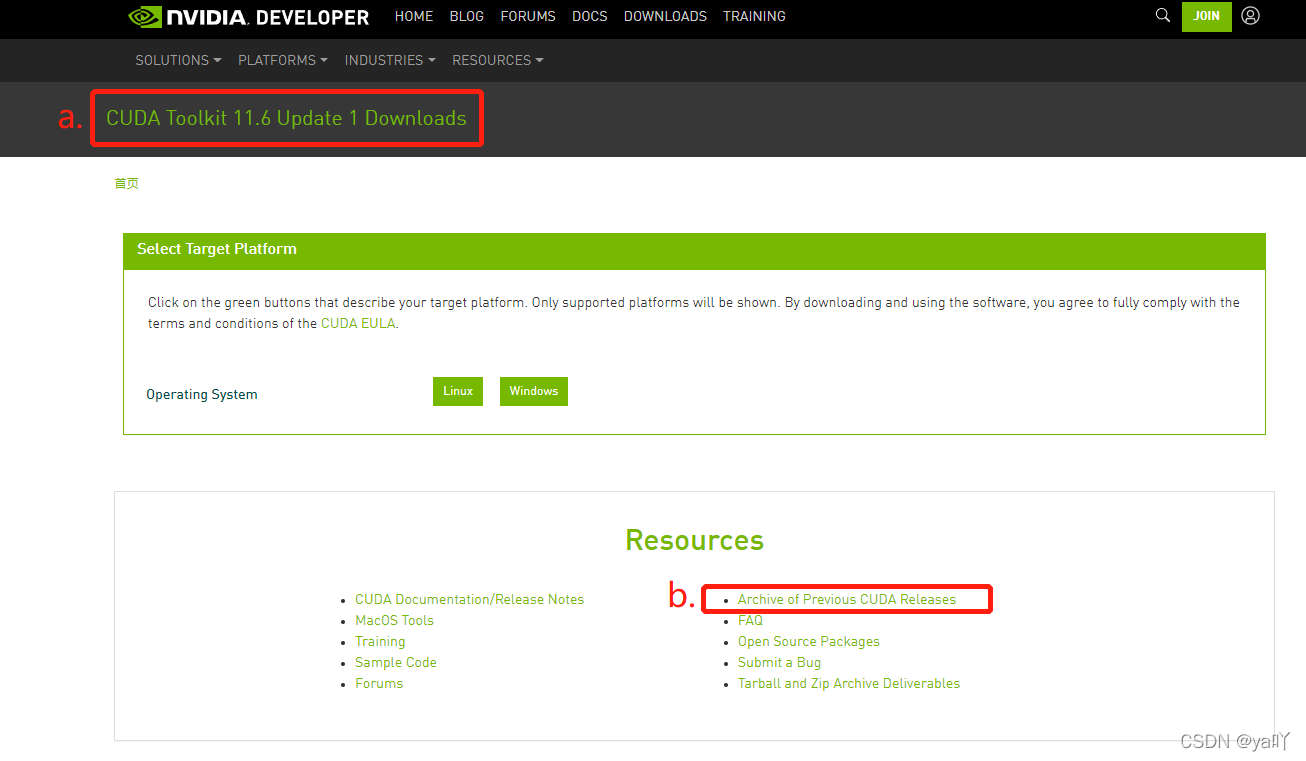Expand the INDUSTRIES dropdown

tap(390, 61)
